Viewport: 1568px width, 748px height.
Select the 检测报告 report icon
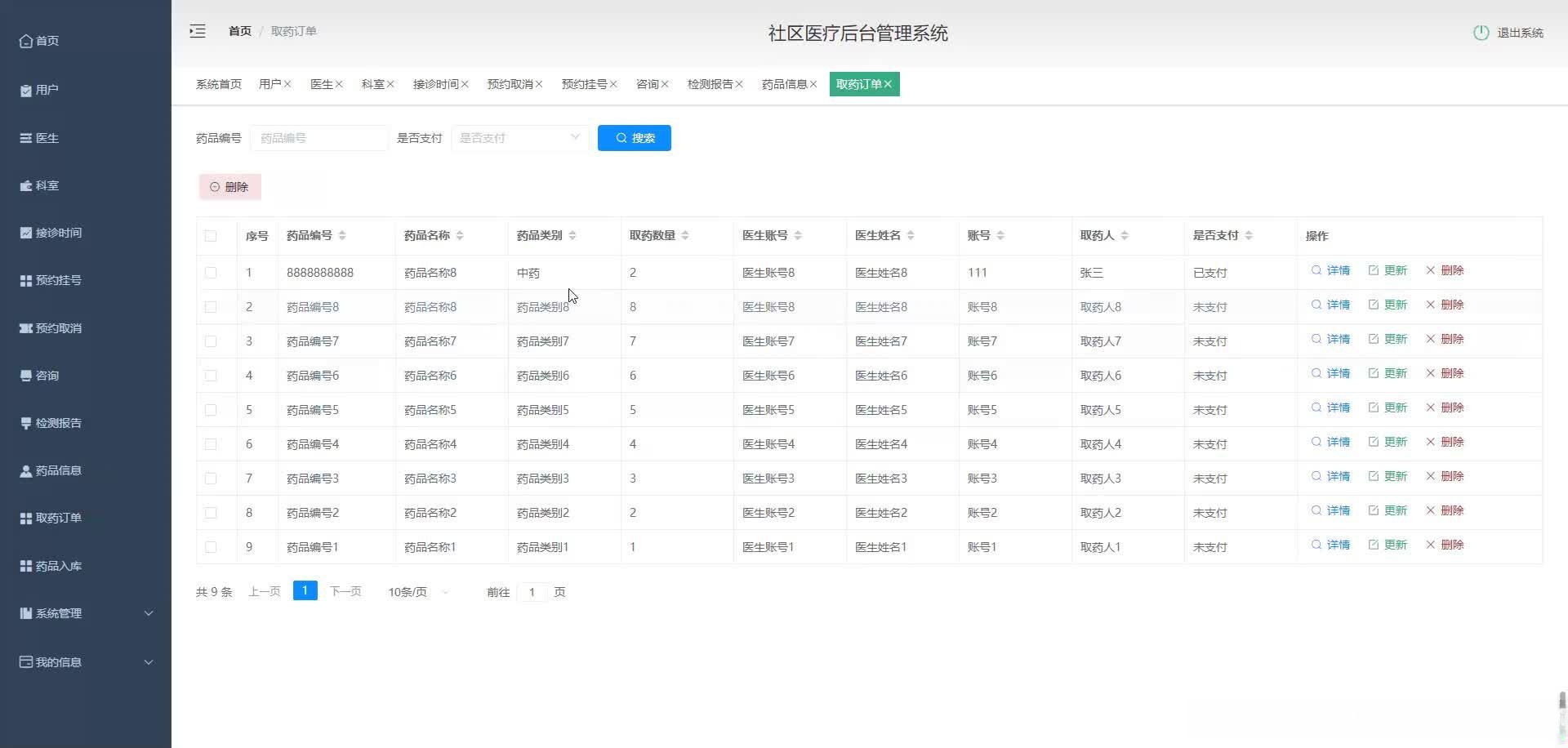pyautogui.click(x=24, y=423)
